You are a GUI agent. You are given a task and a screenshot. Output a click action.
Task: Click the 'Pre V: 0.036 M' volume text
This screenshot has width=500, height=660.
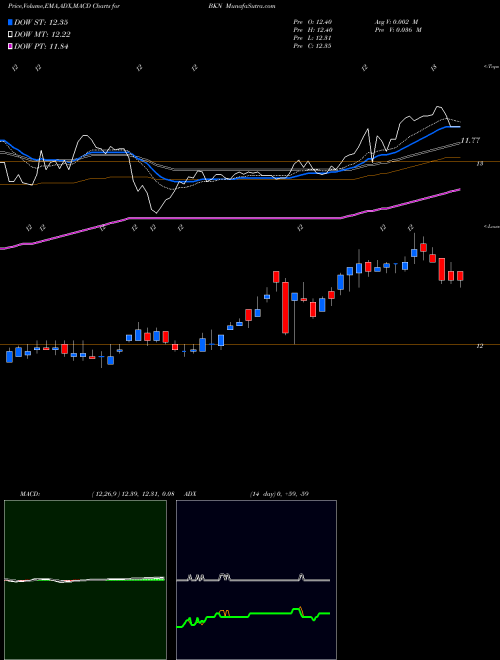click(x=397, y=30)
